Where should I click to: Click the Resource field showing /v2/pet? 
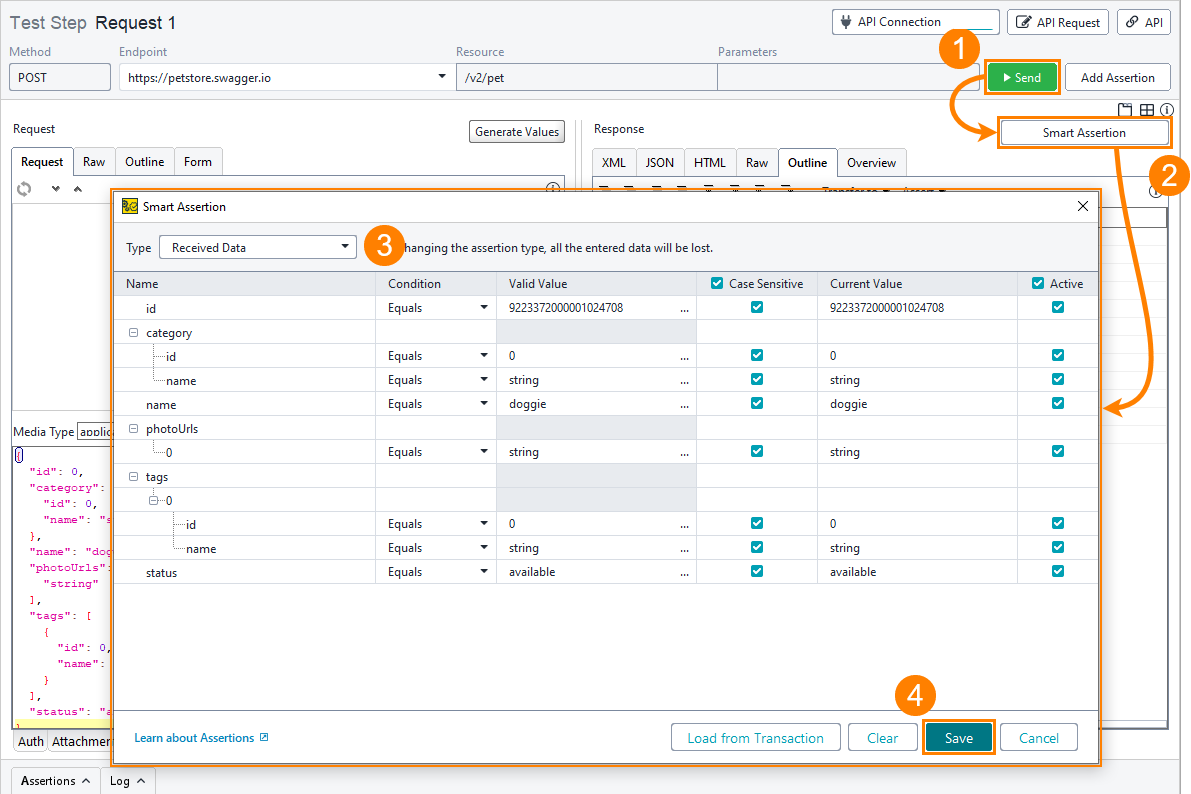pos(586,77)
